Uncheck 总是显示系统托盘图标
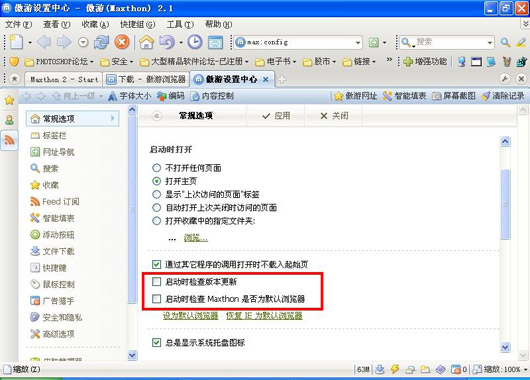Screen dimensions: 530x380 point(156,343)
